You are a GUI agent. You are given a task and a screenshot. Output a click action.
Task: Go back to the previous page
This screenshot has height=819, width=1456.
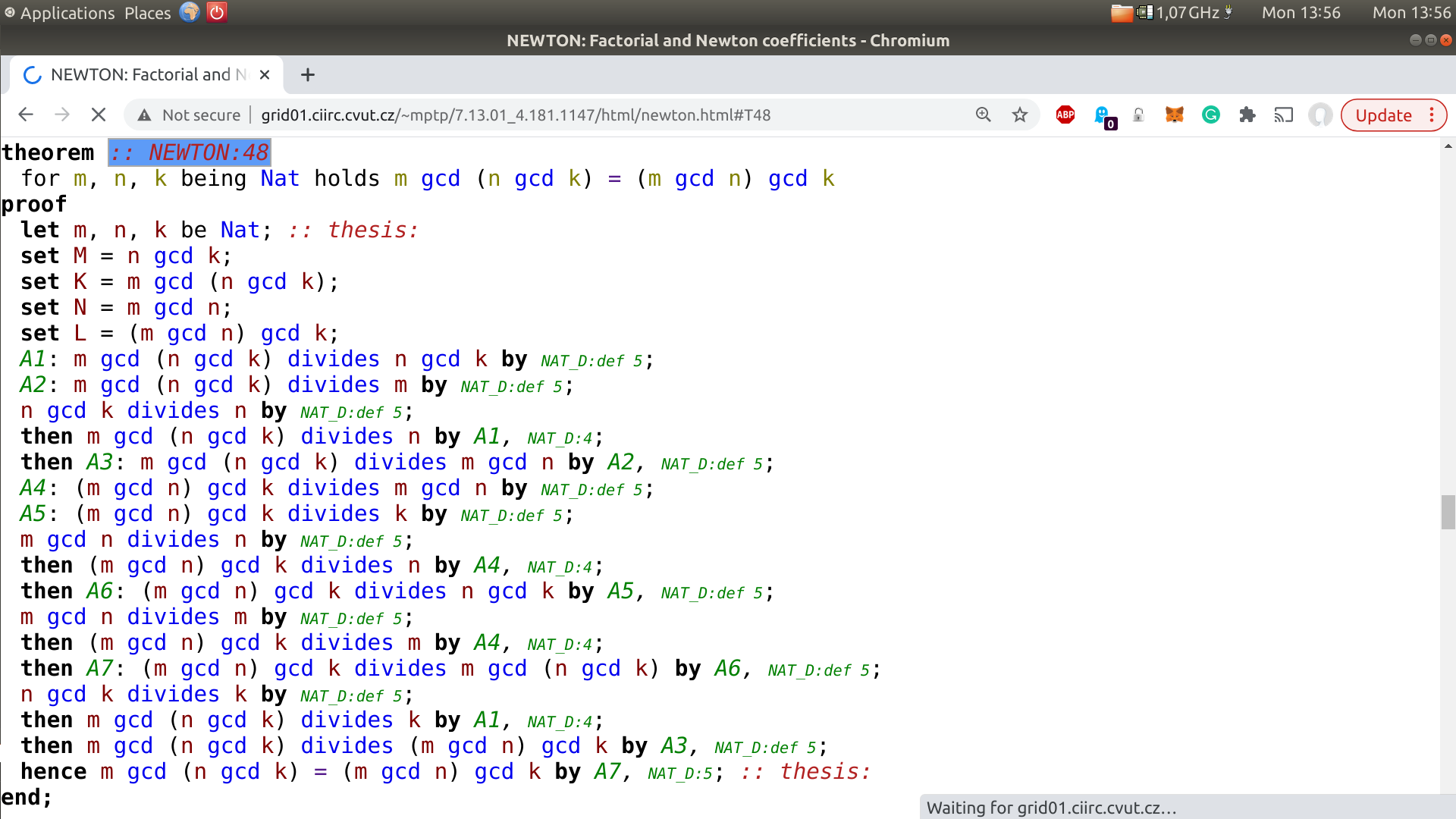click(x=26, y=115)
